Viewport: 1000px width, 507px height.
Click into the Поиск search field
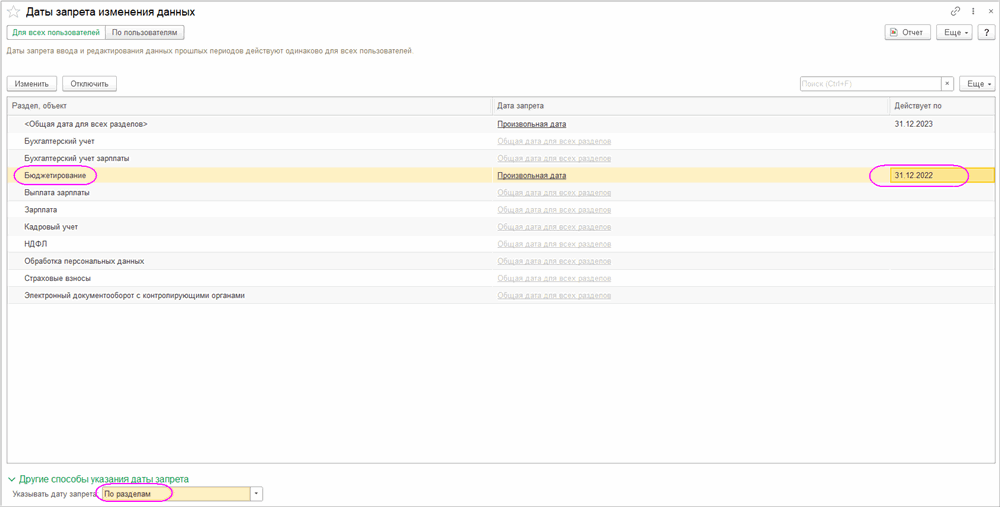click(870, 84)
